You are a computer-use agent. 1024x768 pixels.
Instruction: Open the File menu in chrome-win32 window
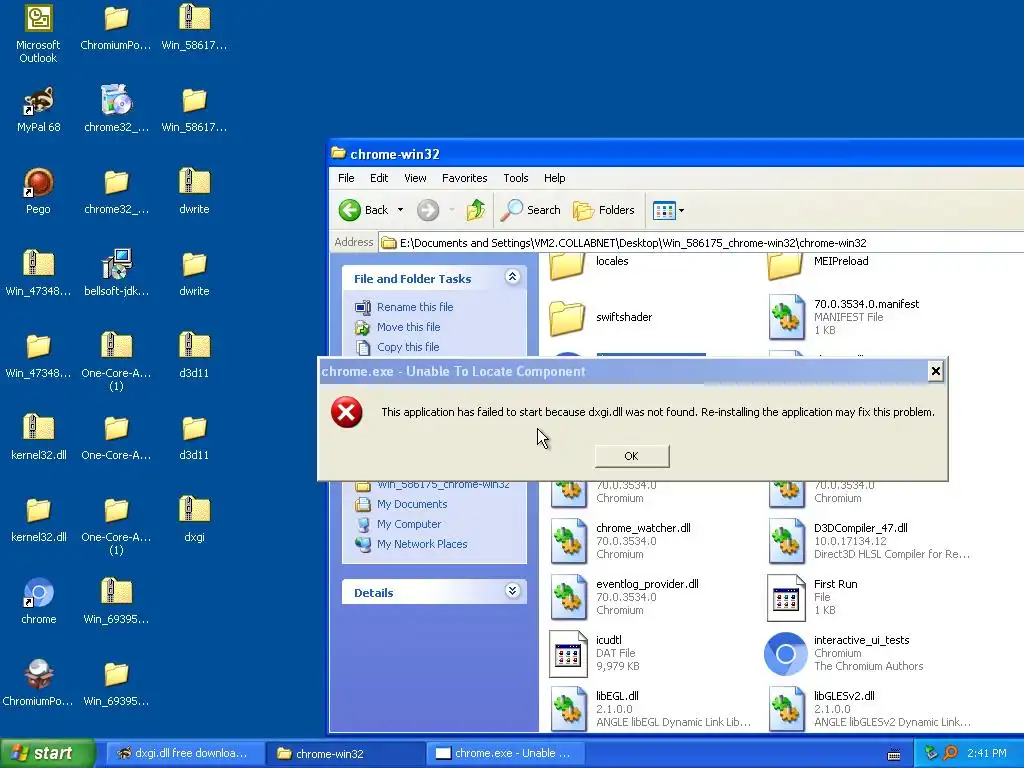[346, 178]
